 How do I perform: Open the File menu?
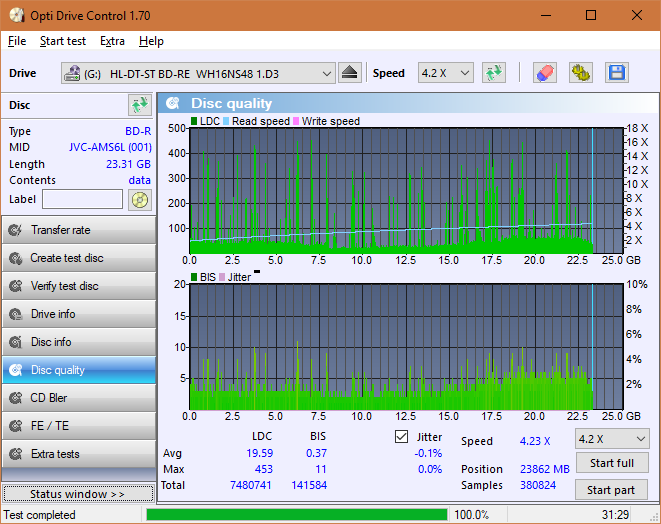(17, 41)
